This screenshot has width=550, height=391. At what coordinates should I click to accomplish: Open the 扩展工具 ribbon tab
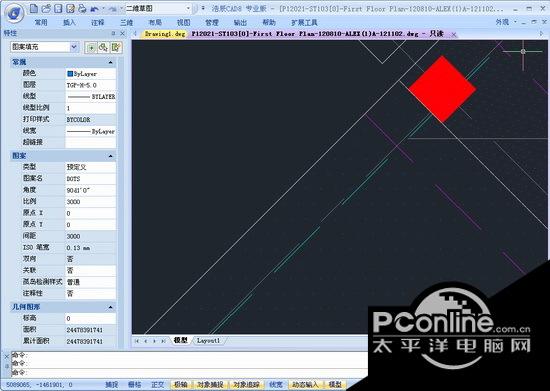click(304, 22)
